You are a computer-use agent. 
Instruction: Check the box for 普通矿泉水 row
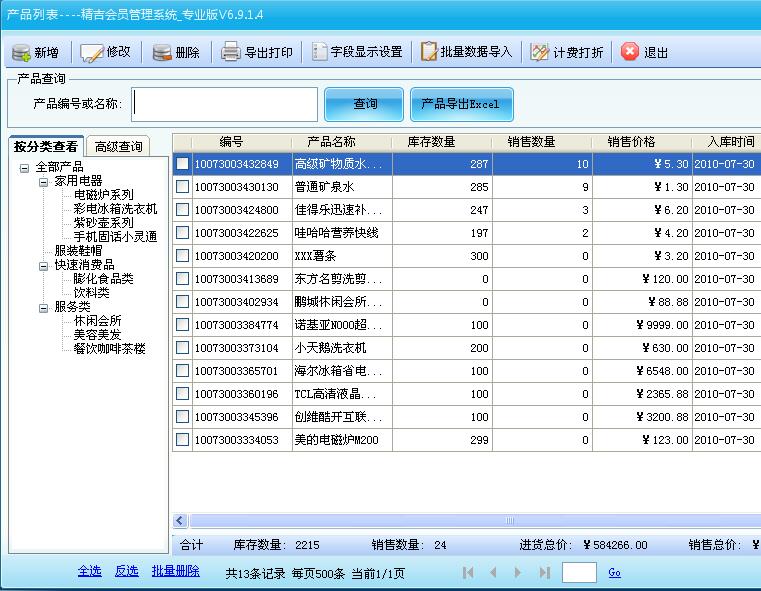(x=182, y=187)
